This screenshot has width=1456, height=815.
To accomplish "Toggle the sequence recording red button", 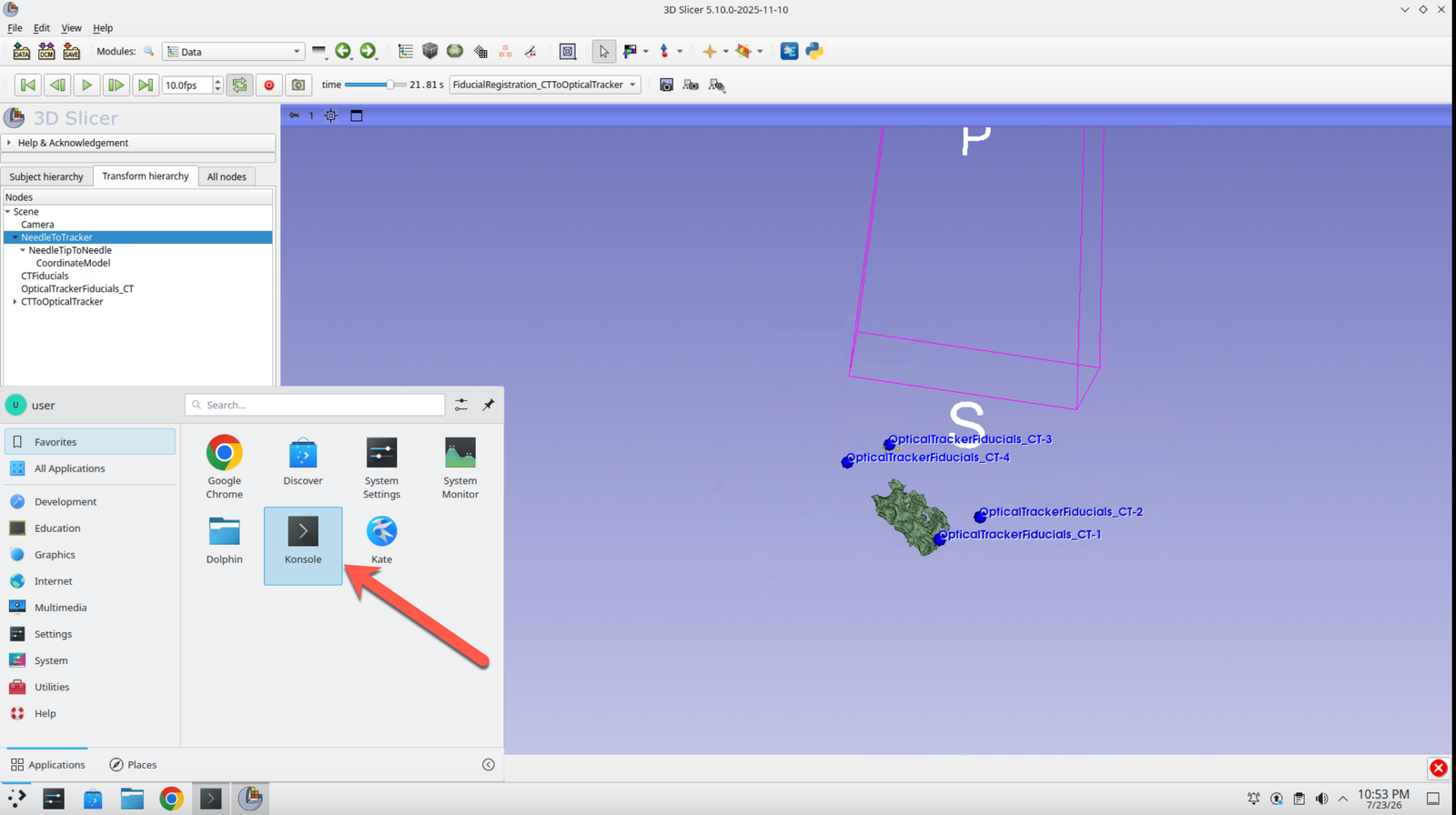I will pos(268,85).
